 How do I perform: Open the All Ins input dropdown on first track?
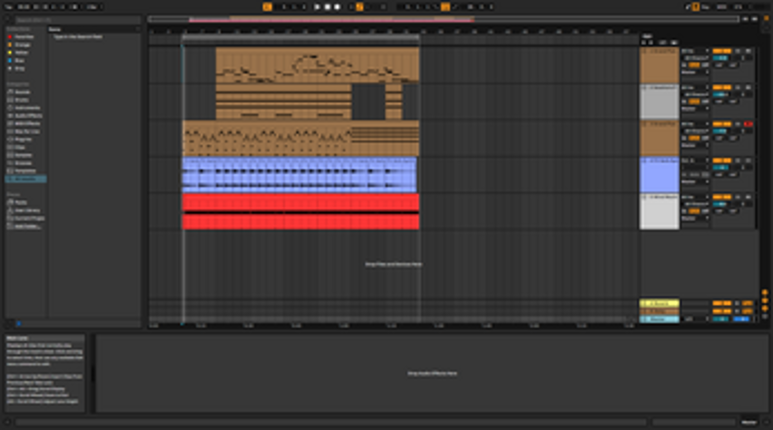click(x=695, y=51)
